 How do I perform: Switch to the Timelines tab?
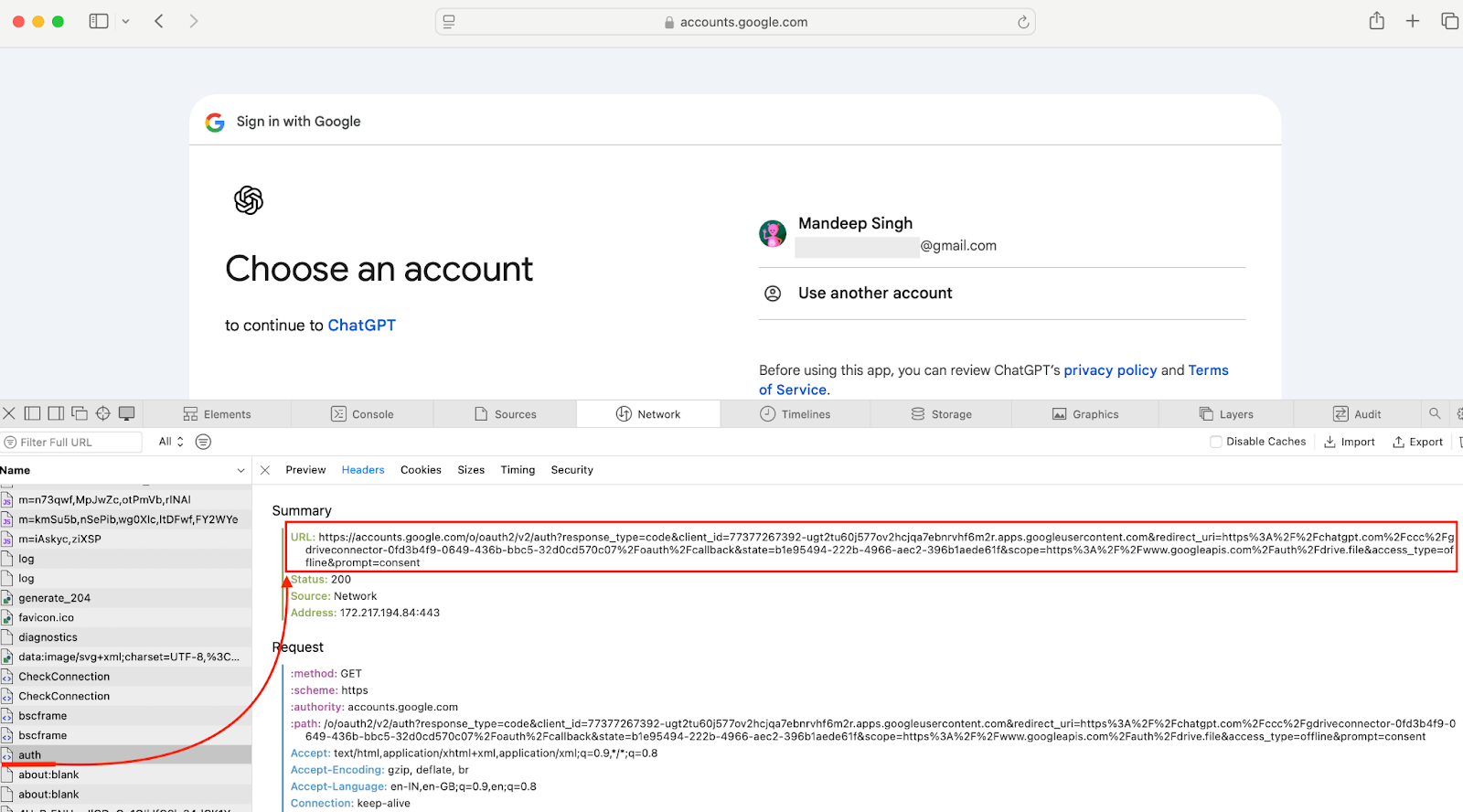coord(796,414)
